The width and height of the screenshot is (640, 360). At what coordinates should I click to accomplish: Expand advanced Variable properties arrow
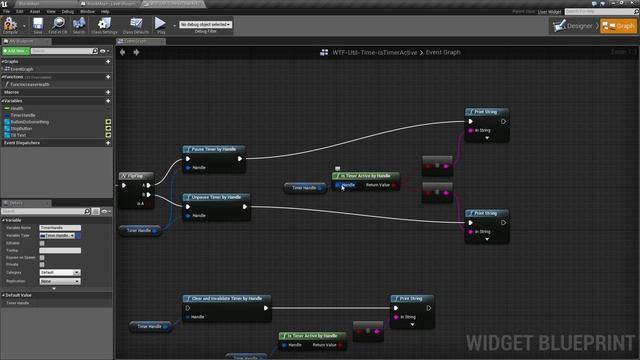click(54, 289)
